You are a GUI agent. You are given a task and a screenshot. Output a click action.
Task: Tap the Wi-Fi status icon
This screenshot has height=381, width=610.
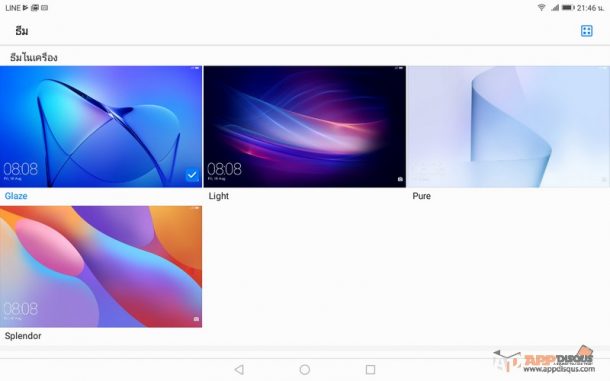pyautogui.click(x=541, y=7)
